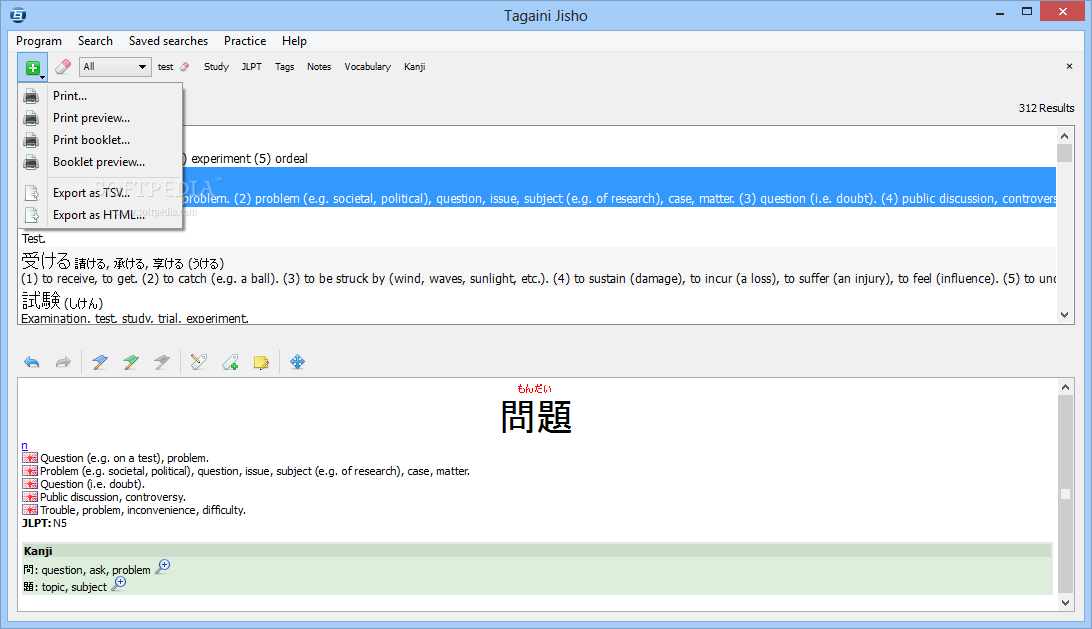Click flag icon beside 'Trouble, problem, inconvenience'
The height and width of the screenshot is (629, 1092).
pos(30,511)
